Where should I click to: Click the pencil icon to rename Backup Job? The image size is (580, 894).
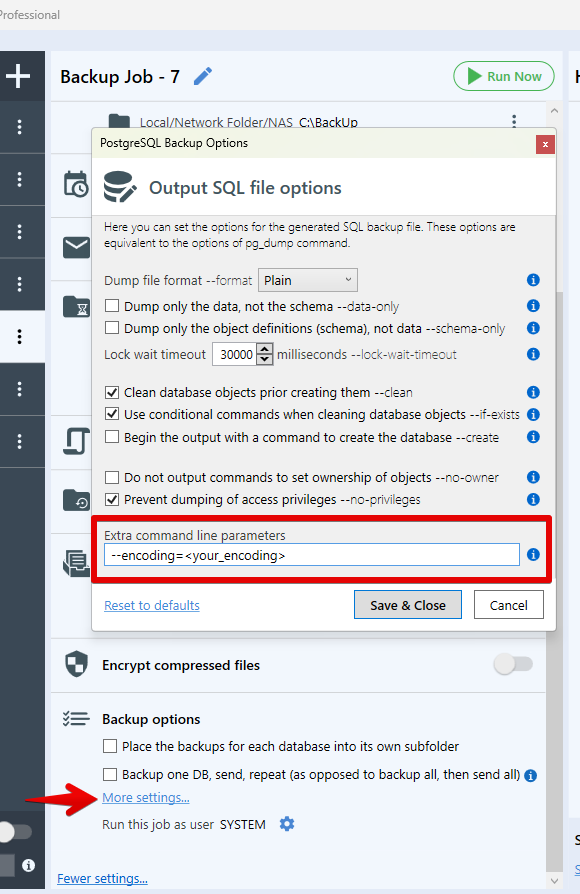(202, 76)
